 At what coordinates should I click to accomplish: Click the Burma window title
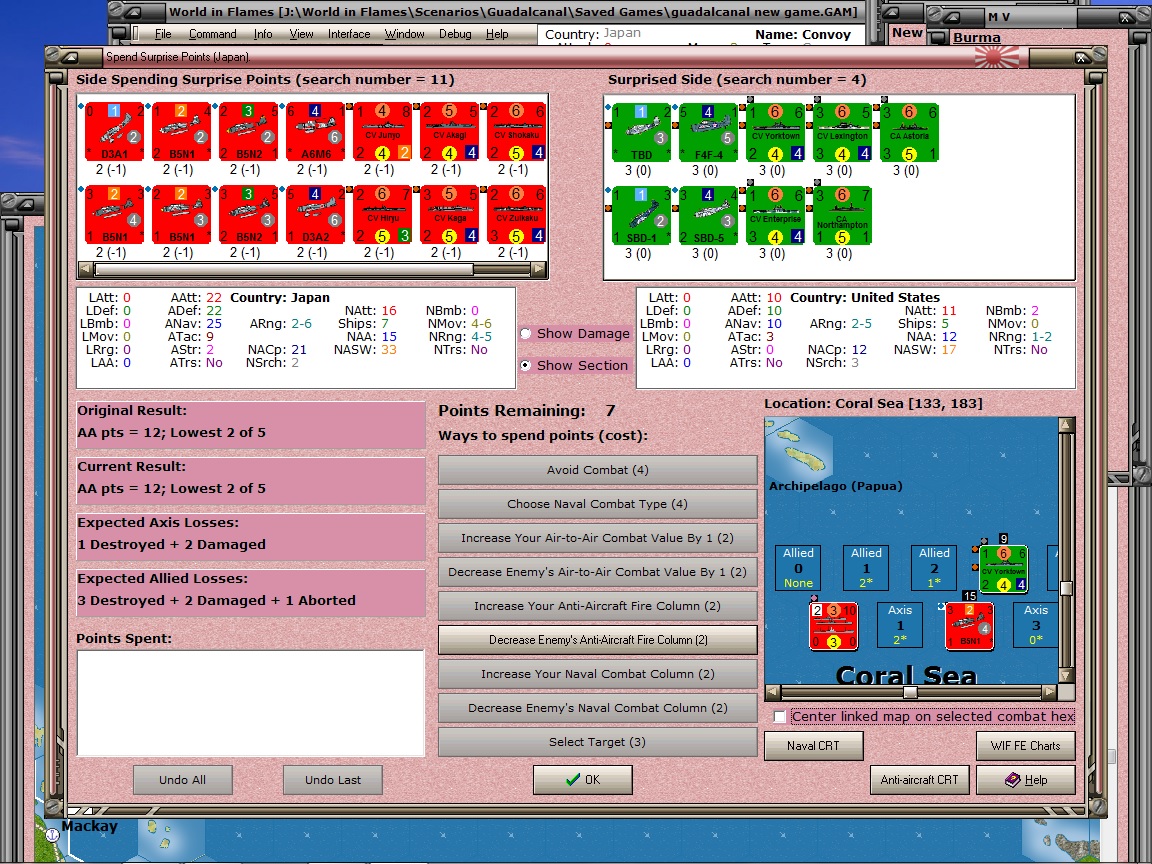[x=976, y=37]
